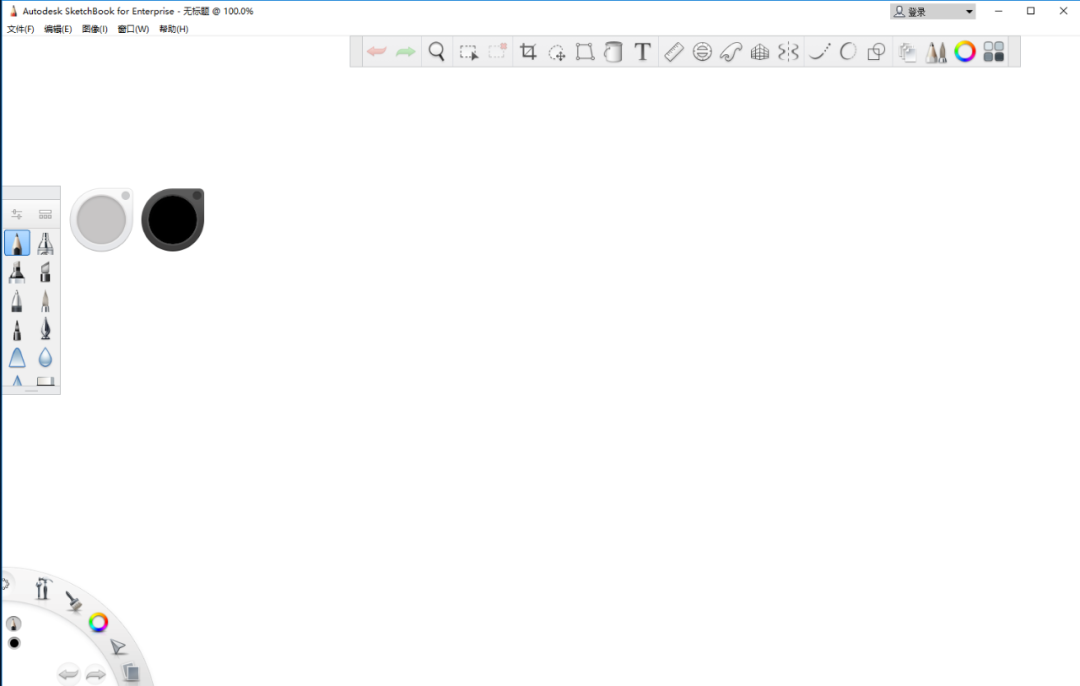Select the Hard Eraser triangle brush
1080x686 pixels.
coord(17,357)
